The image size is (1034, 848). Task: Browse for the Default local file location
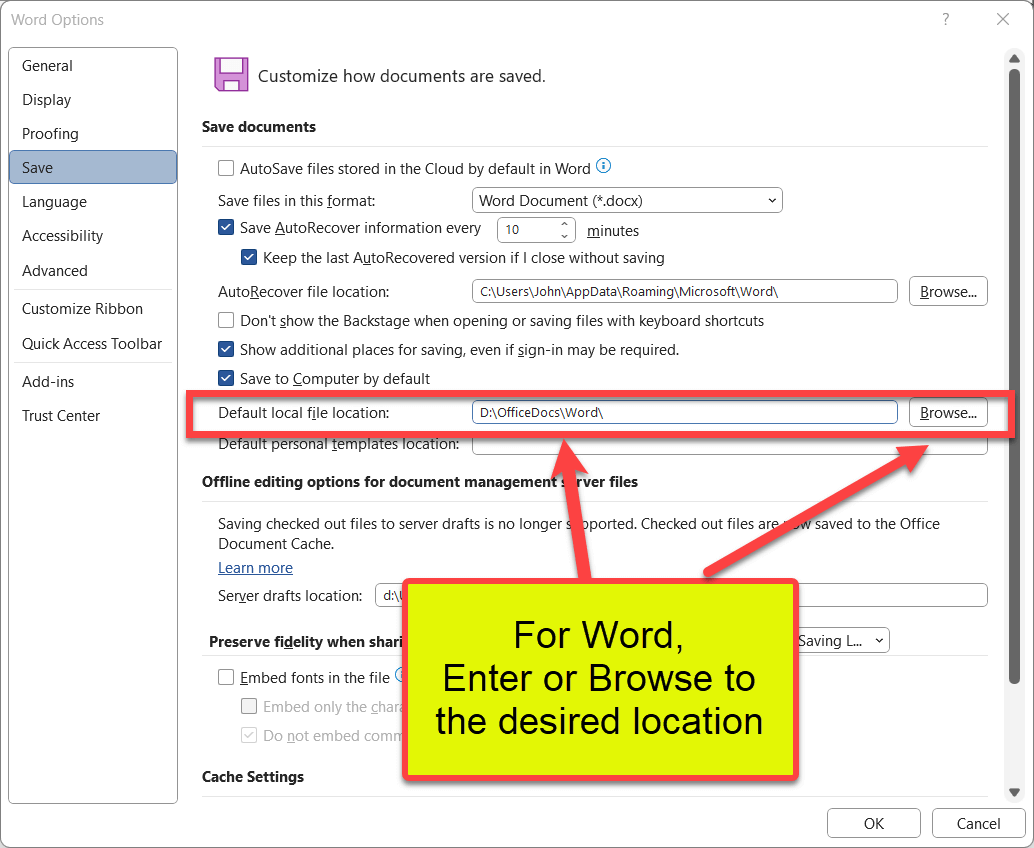947,412
